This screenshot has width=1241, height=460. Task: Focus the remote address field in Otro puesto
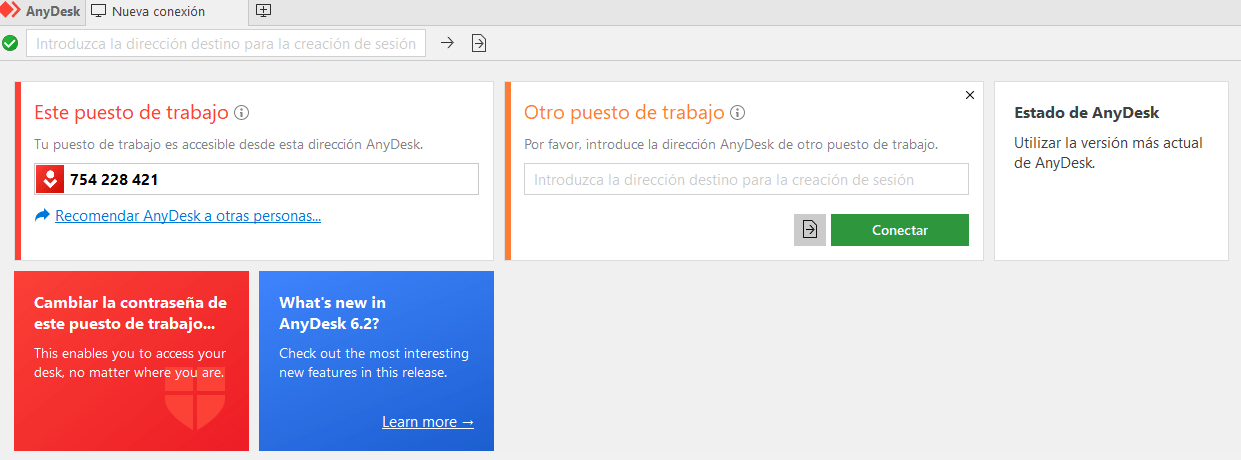point(746,179)
